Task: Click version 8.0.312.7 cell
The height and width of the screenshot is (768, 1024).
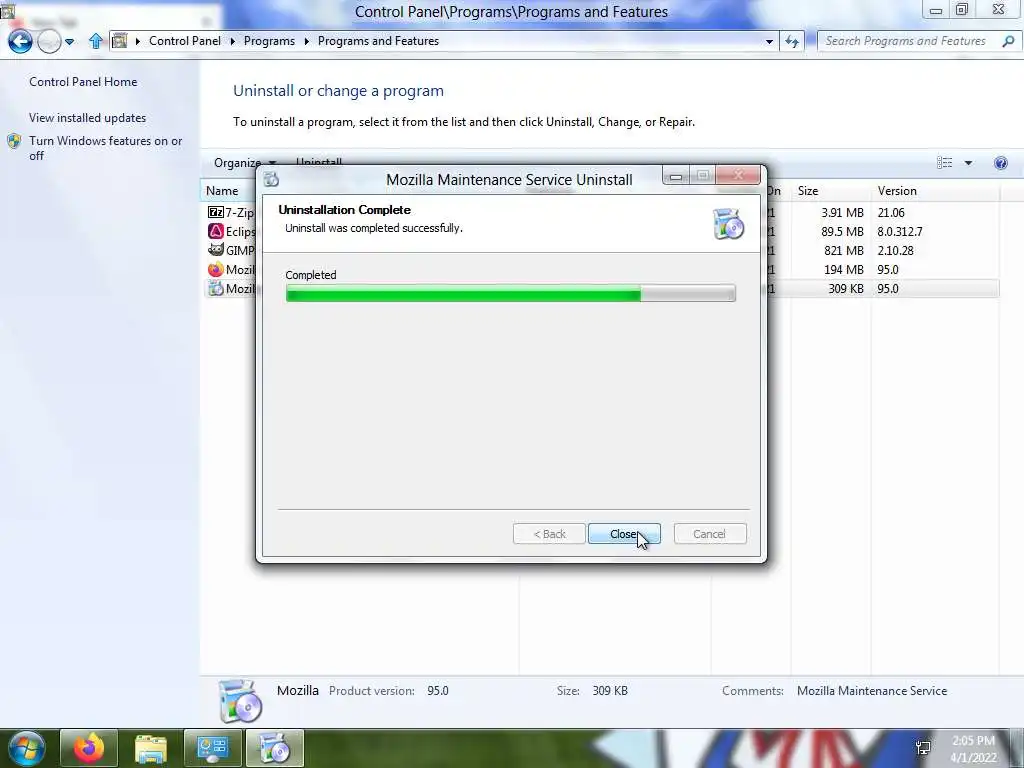Action: click(900, 231)
